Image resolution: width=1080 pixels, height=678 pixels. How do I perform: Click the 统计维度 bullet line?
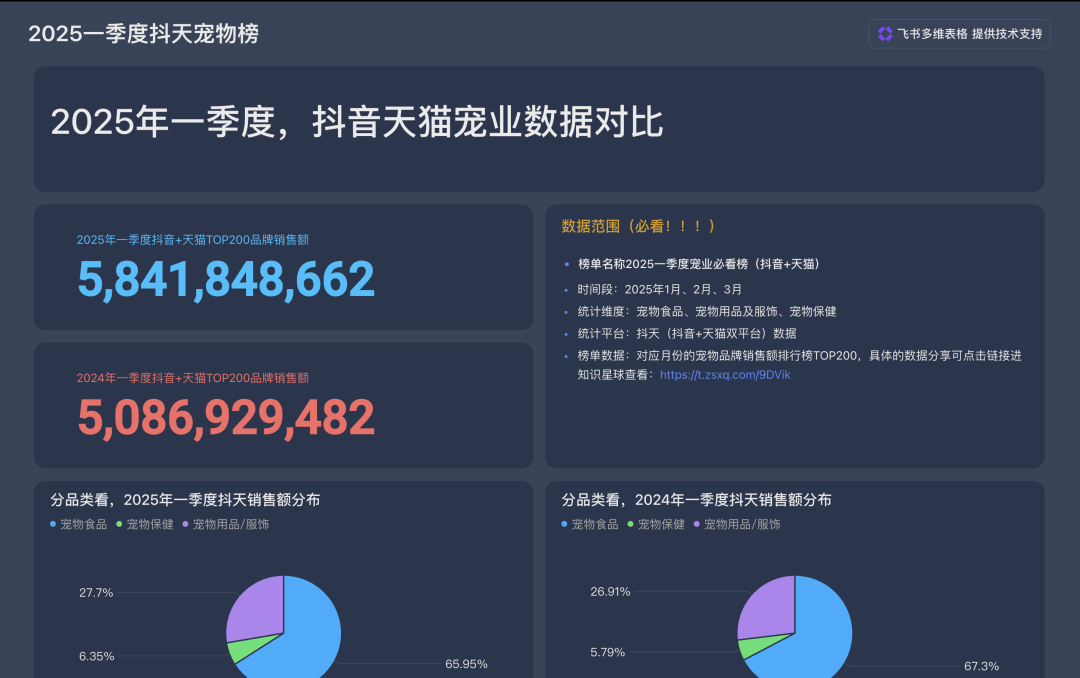tap(707, 311)
